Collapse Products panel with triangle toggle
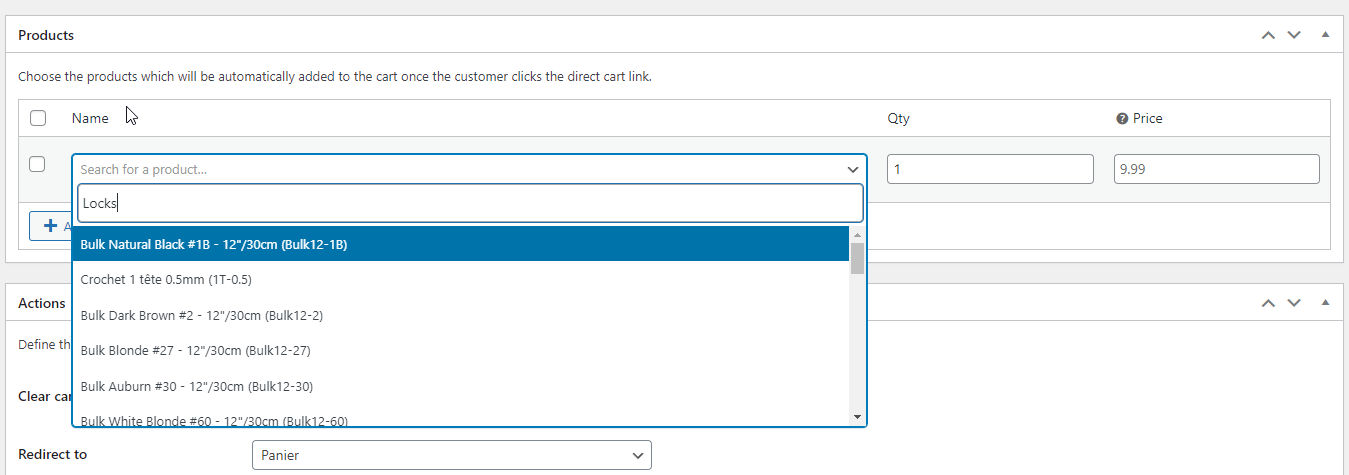This screenshot has height=475, width=1349. [x=1325, y=35]
